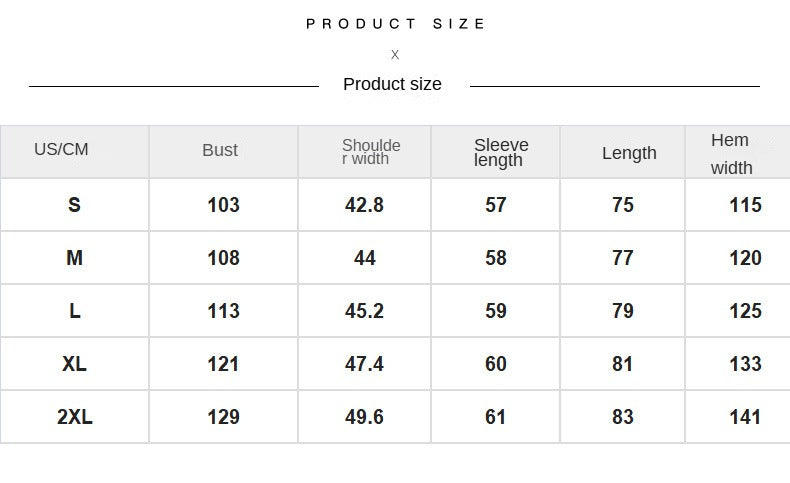Click the 2XL size row label
Viewport: 790px width, 483px height.
[x=75, y=417]
